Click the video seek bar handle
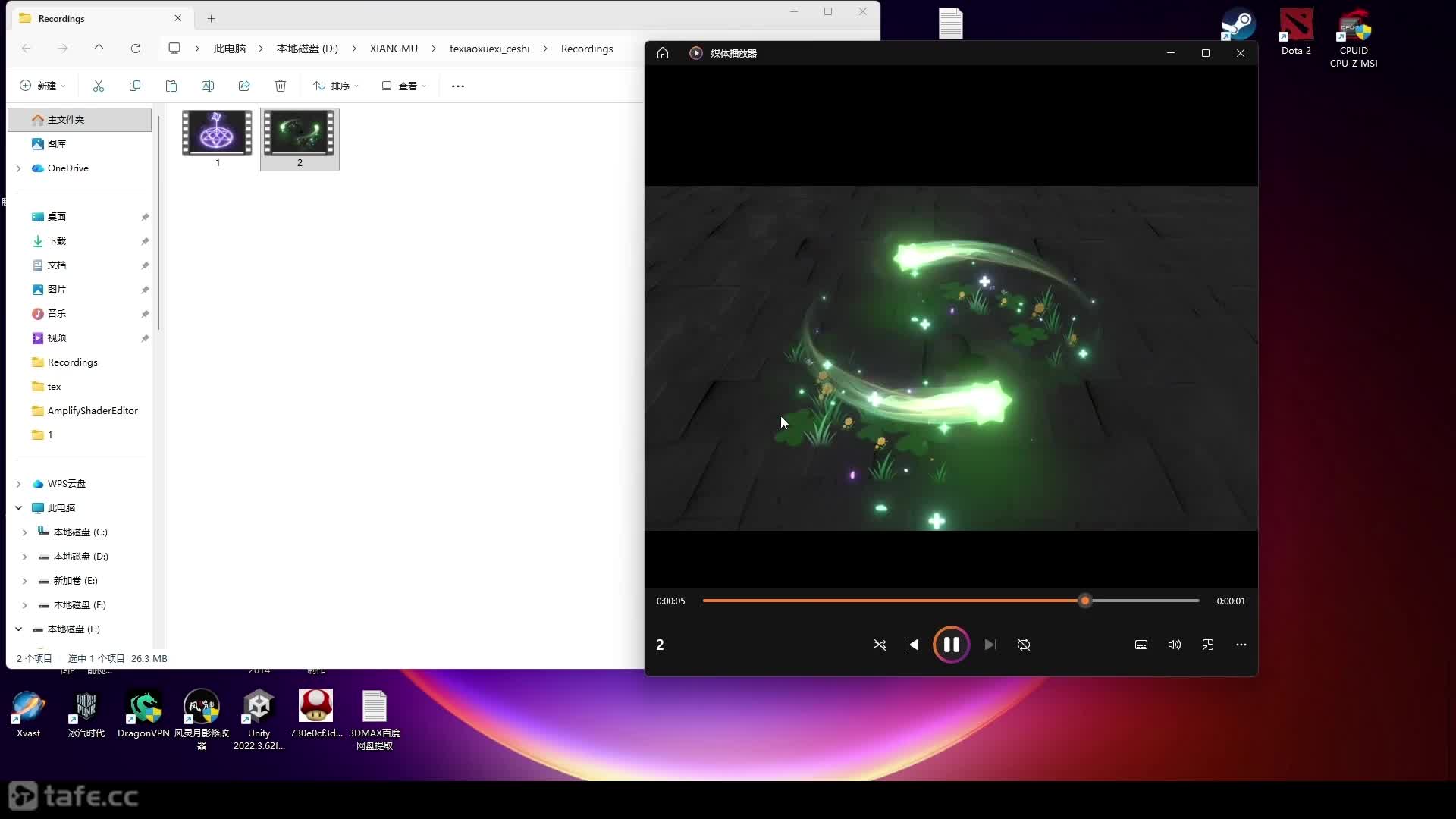The height and width of the screenshot is (819, 1456). click(x=1085, y=601)
